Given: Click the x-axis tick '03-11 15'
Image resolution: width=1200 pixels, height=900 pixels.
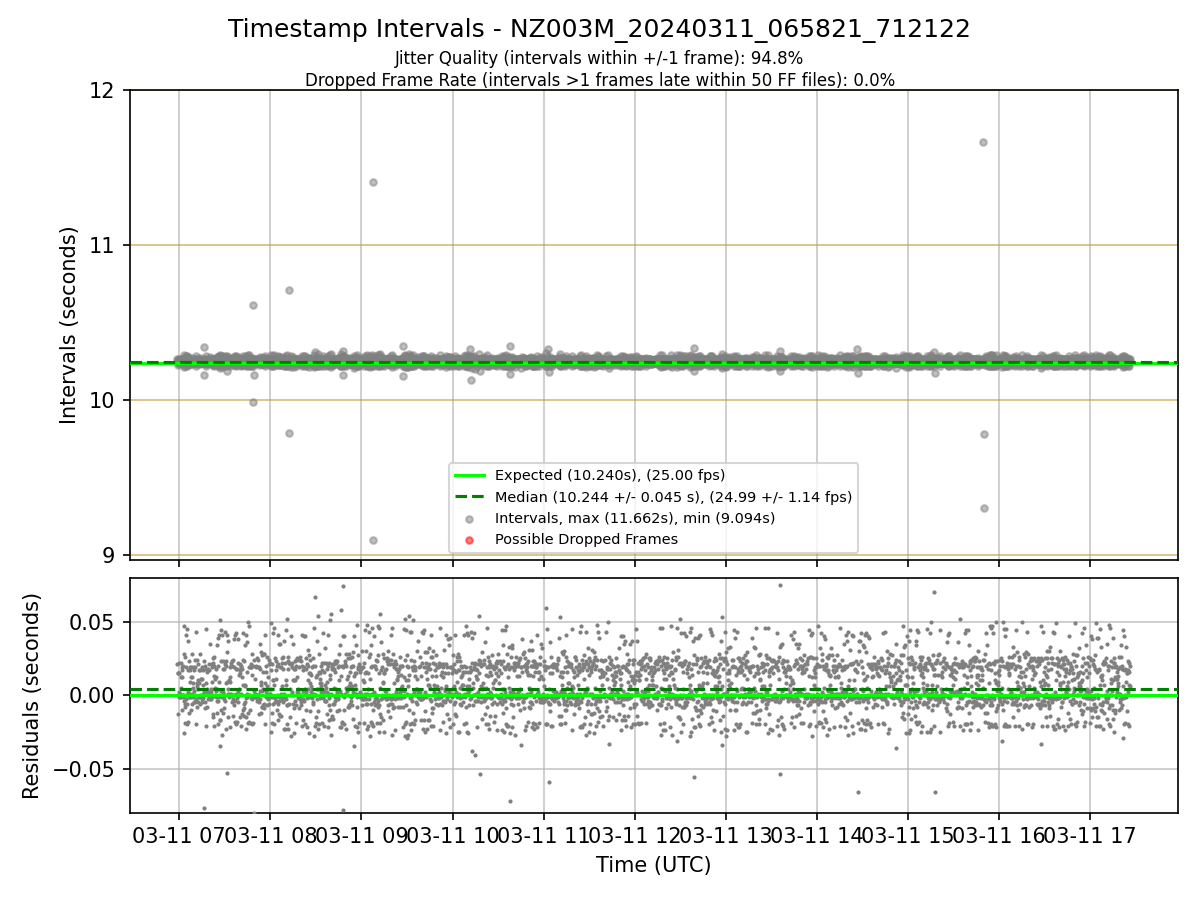Looking at the screenshot, I should [x=907, y=835].
